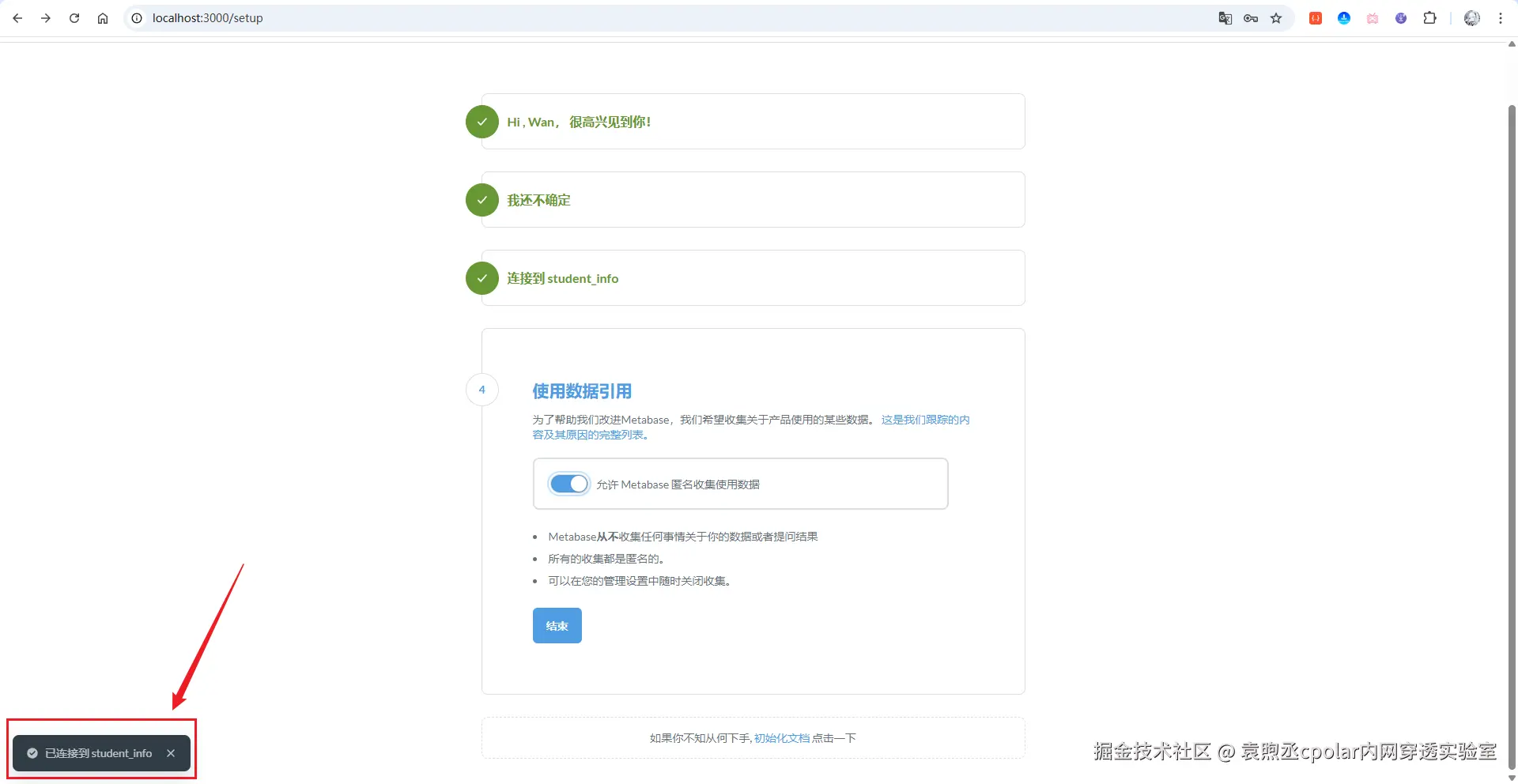Open the extensions puzzle menu
The height and width of the screenshot is (784, 1518).
(x=1429, y=18)
